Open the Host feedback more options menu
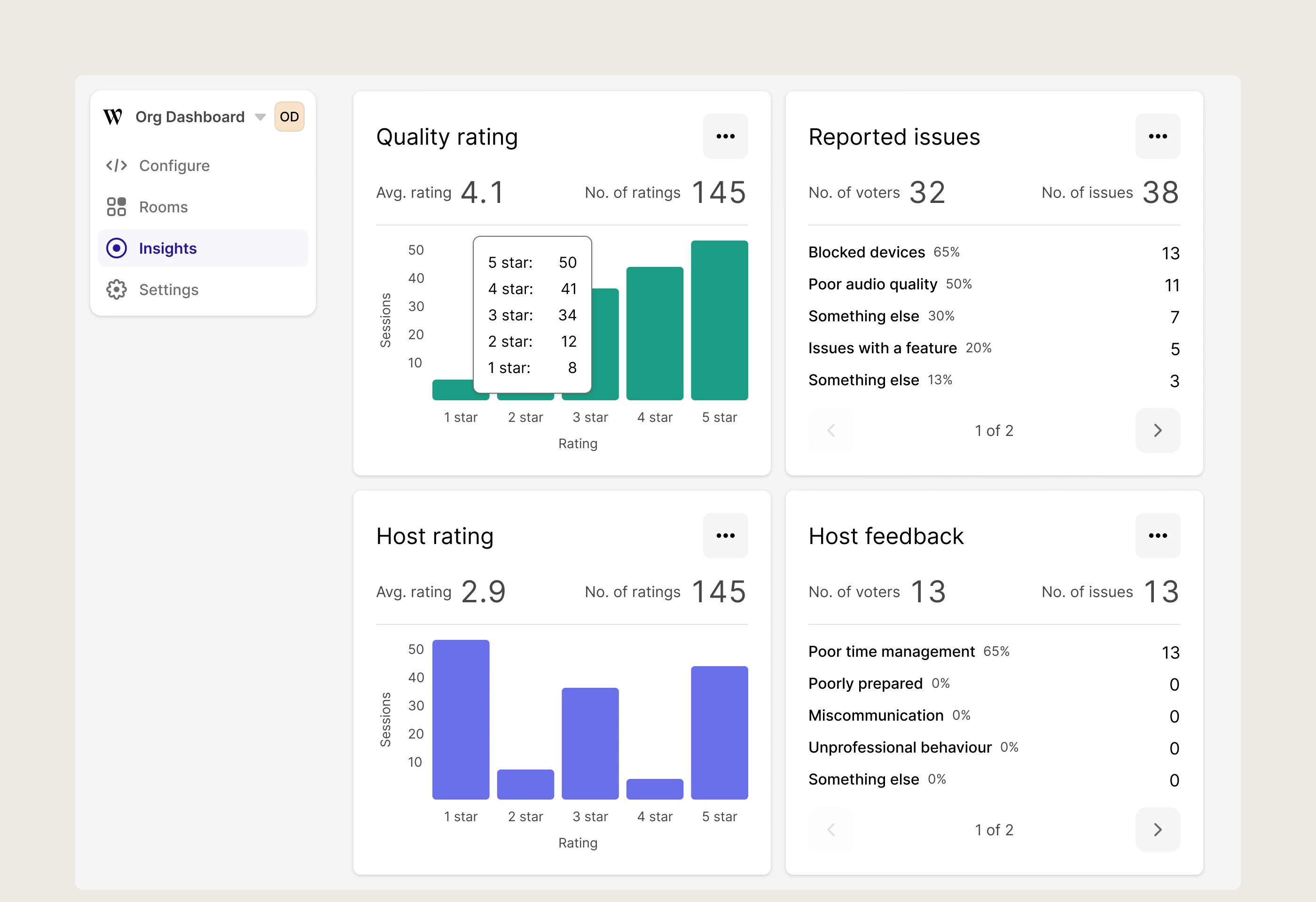Screen dimensions: 1316x902 pos(1158,535)
